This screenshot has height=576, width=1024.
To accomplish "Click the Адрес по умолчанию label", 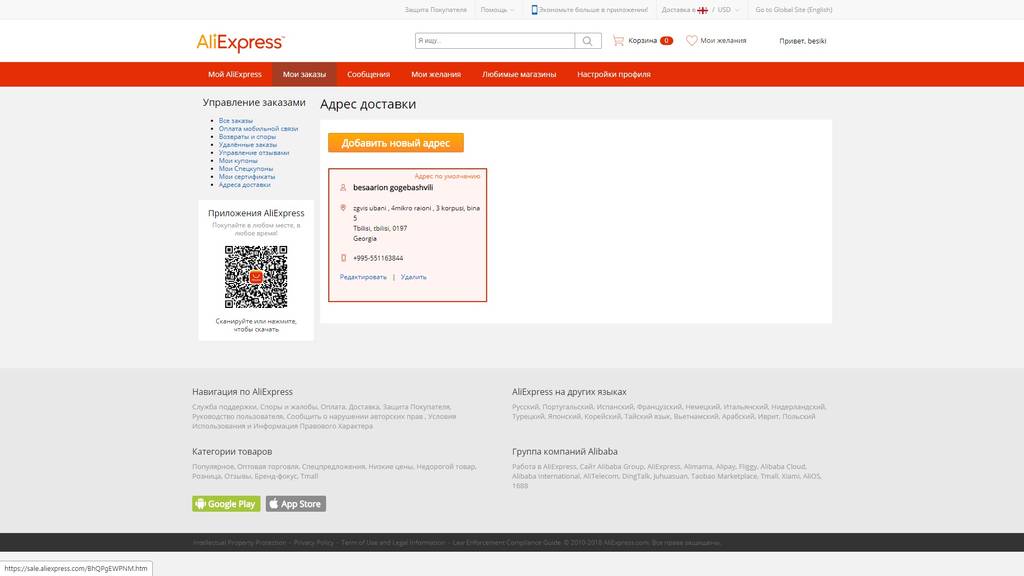I will coord(447,176).
